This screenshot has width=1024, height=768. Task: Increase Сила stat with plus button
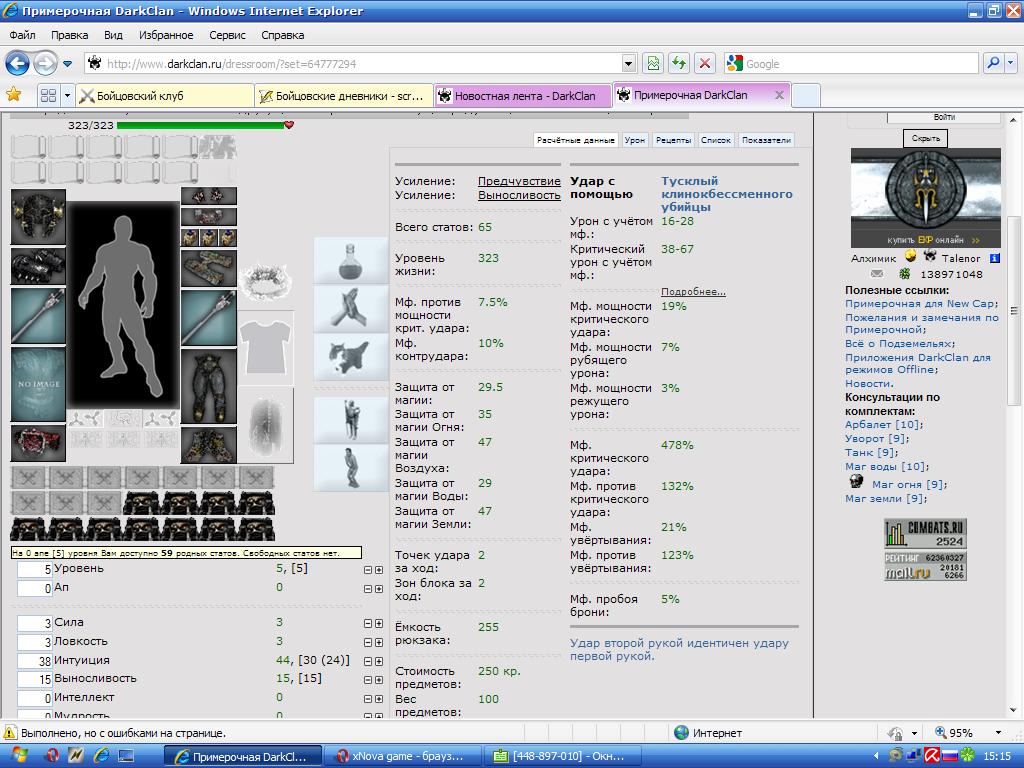click(378, 624)
